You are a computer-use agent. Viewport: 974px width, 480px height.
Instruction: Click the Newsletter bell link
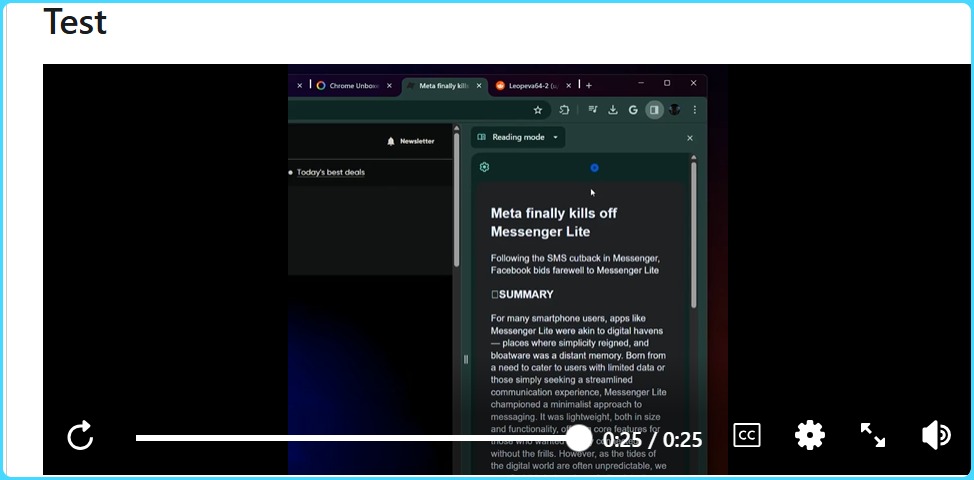pyautogui.click(x=411, y=141)
